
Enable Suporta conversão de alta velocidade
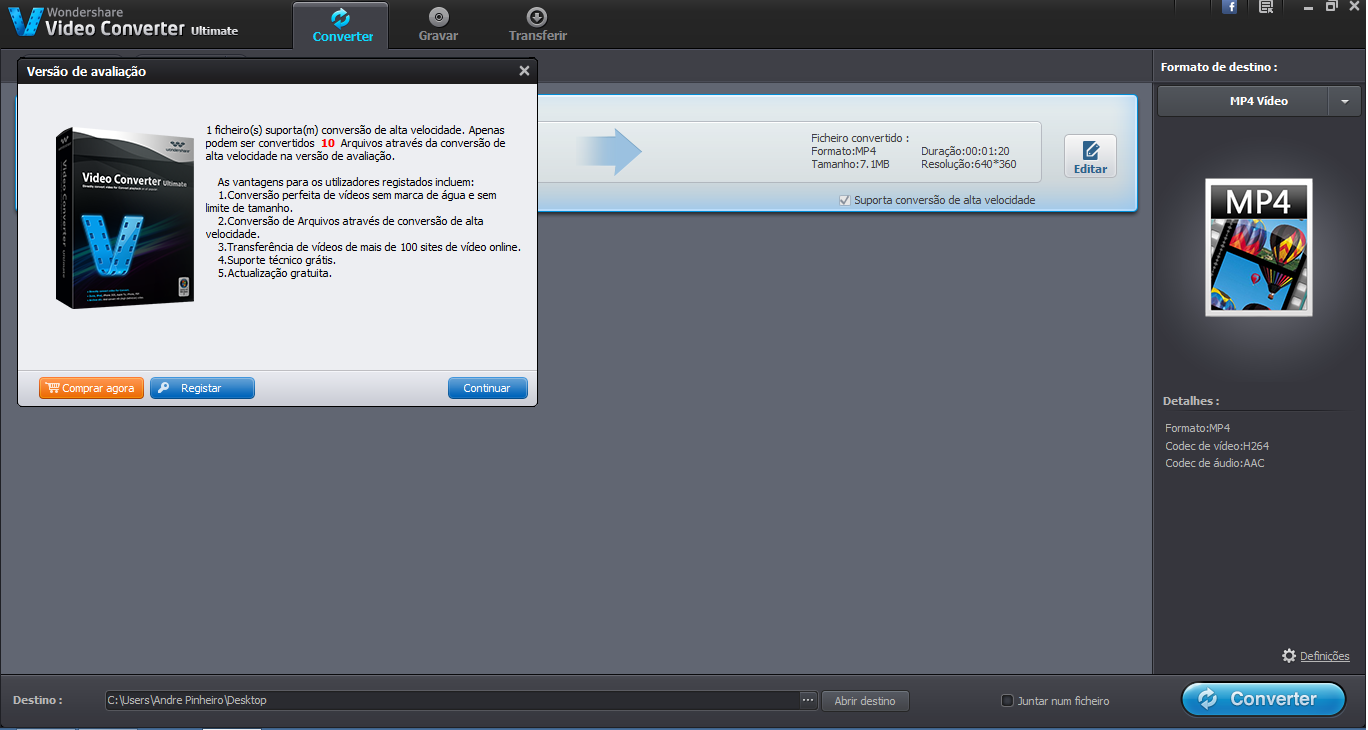click(x=845, y=200)
